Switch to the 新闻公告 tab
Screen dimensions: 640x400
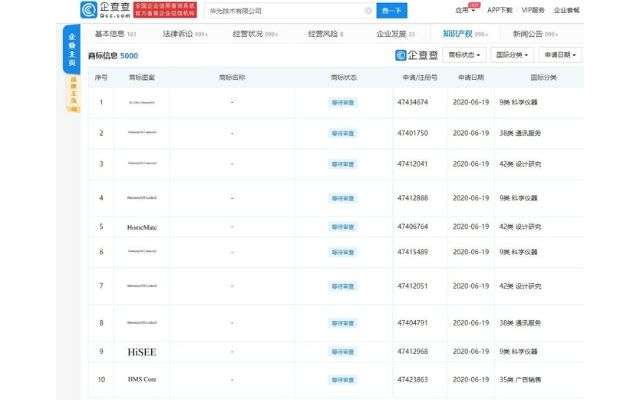(x=535, y=34)
